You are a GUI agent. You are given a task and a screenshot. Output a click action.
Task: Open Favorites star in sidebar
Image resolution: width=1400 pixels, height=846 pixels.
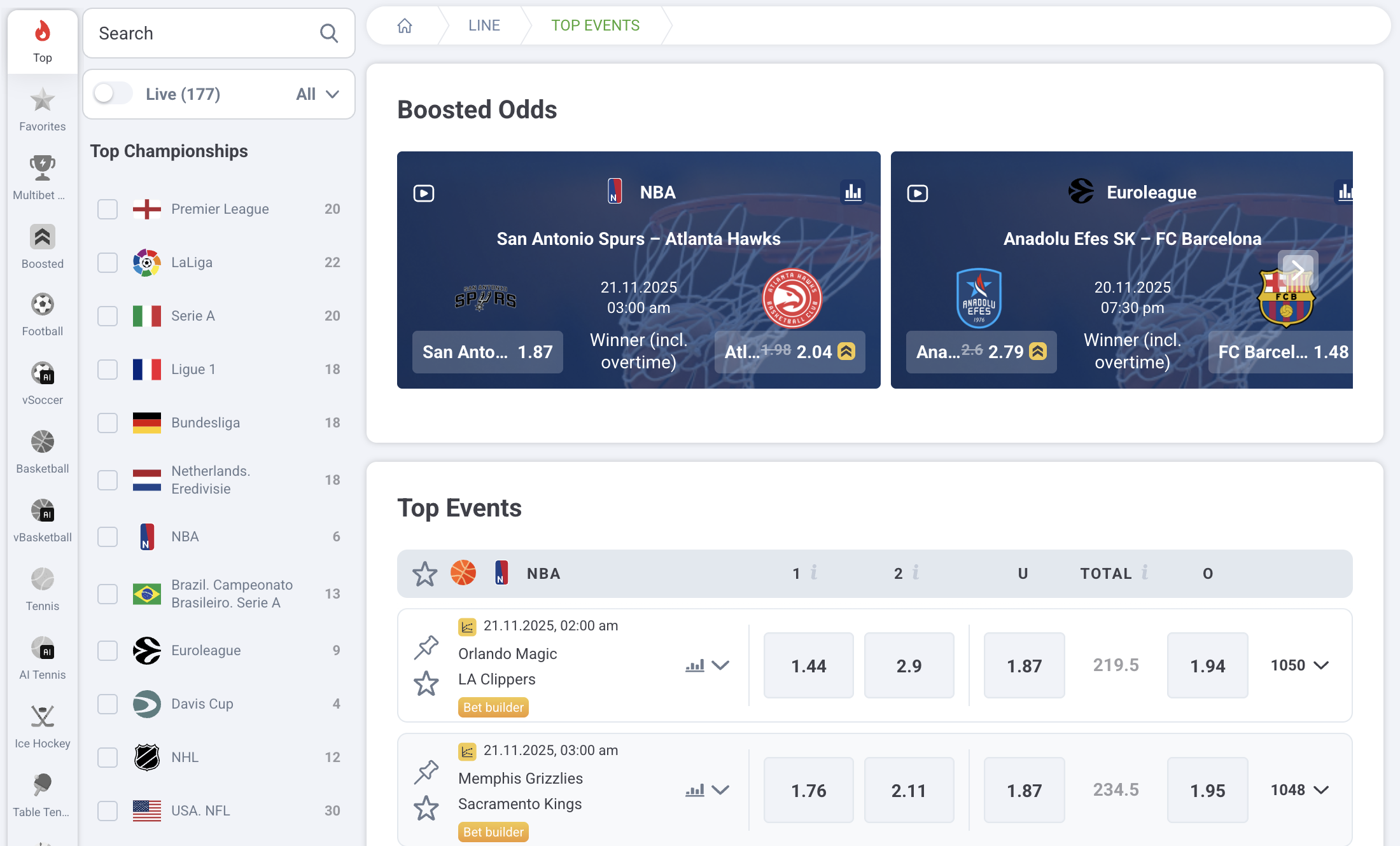[43, 109]
